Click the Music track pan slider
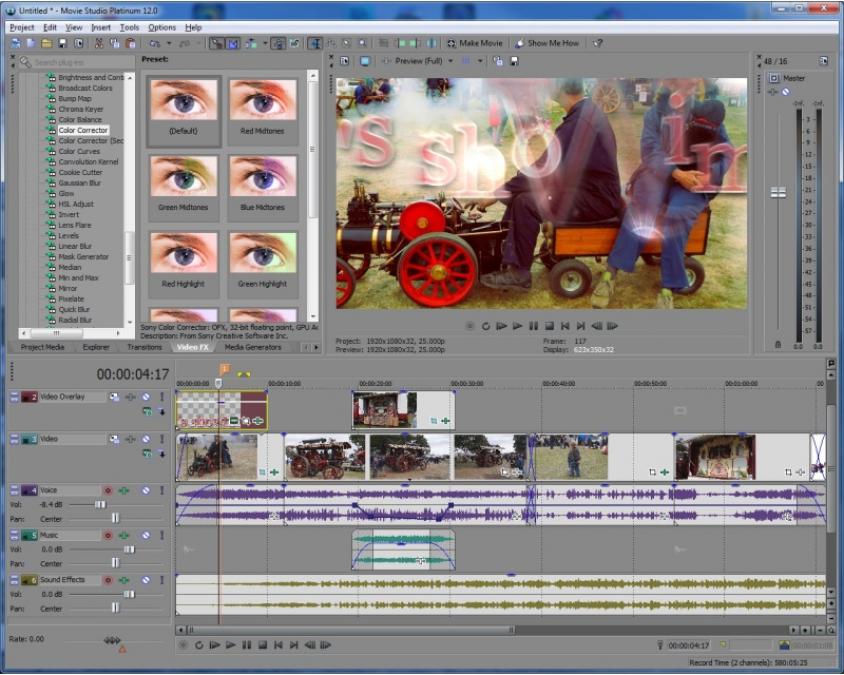844x675 pixels. pos(115,562)
